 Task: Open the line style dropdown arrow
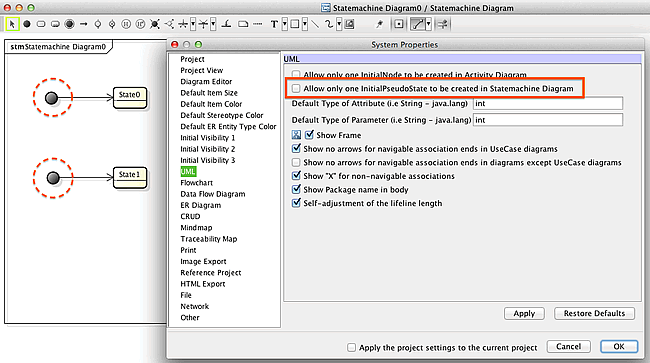click(428, 24)
